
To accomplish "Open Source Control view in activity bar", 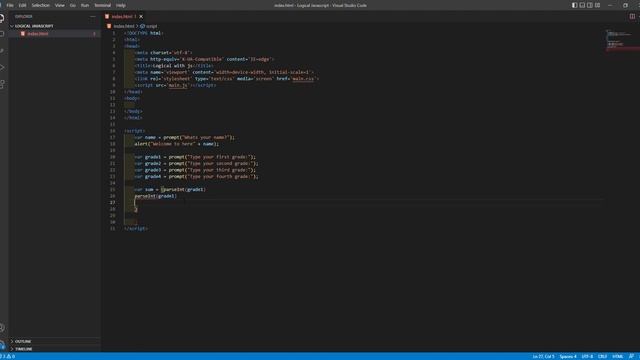I will [x=2, y=51].
